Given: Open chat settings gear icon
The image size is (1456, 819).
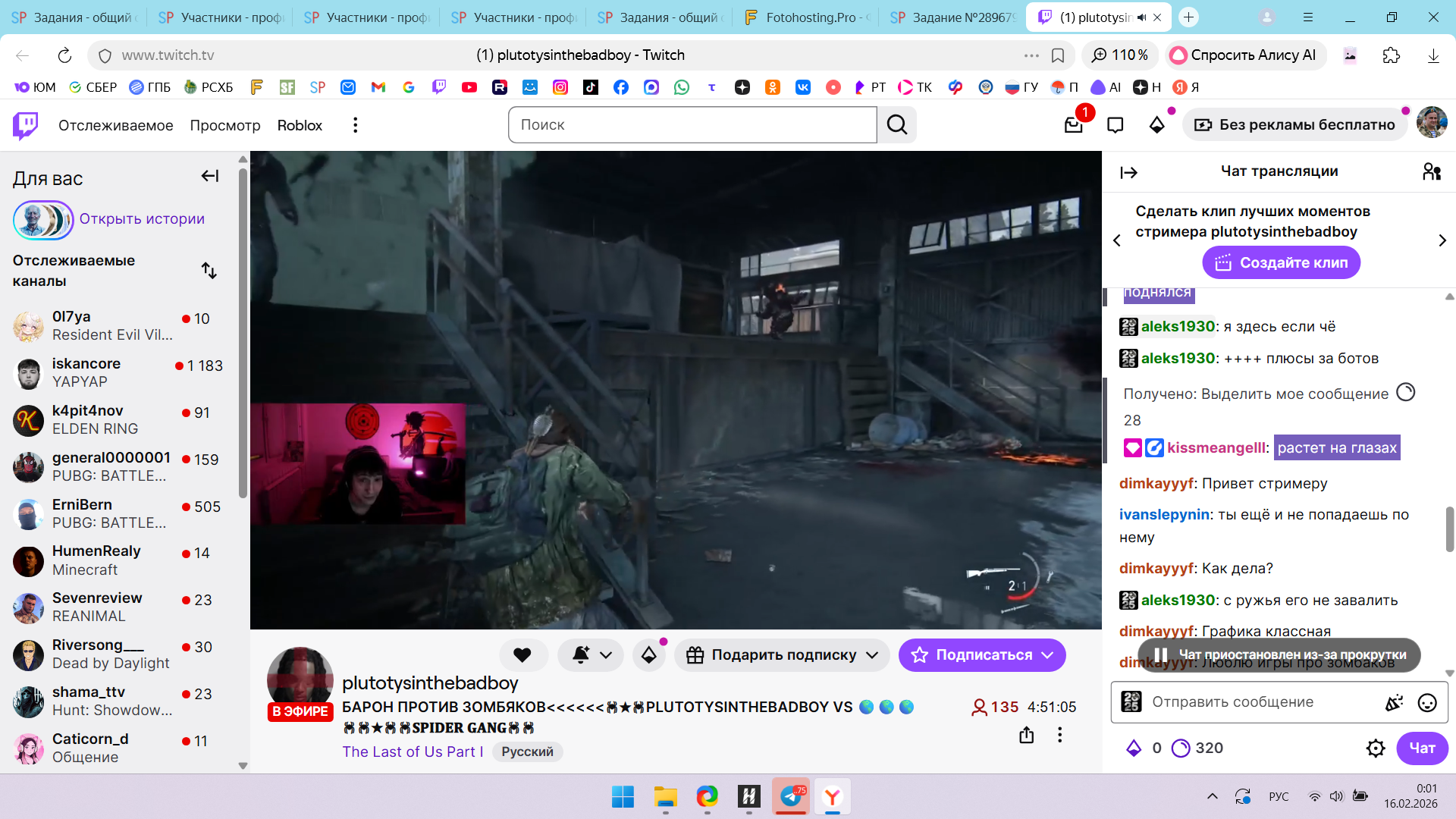Looking at the screenshot, I should [1376, 748].
